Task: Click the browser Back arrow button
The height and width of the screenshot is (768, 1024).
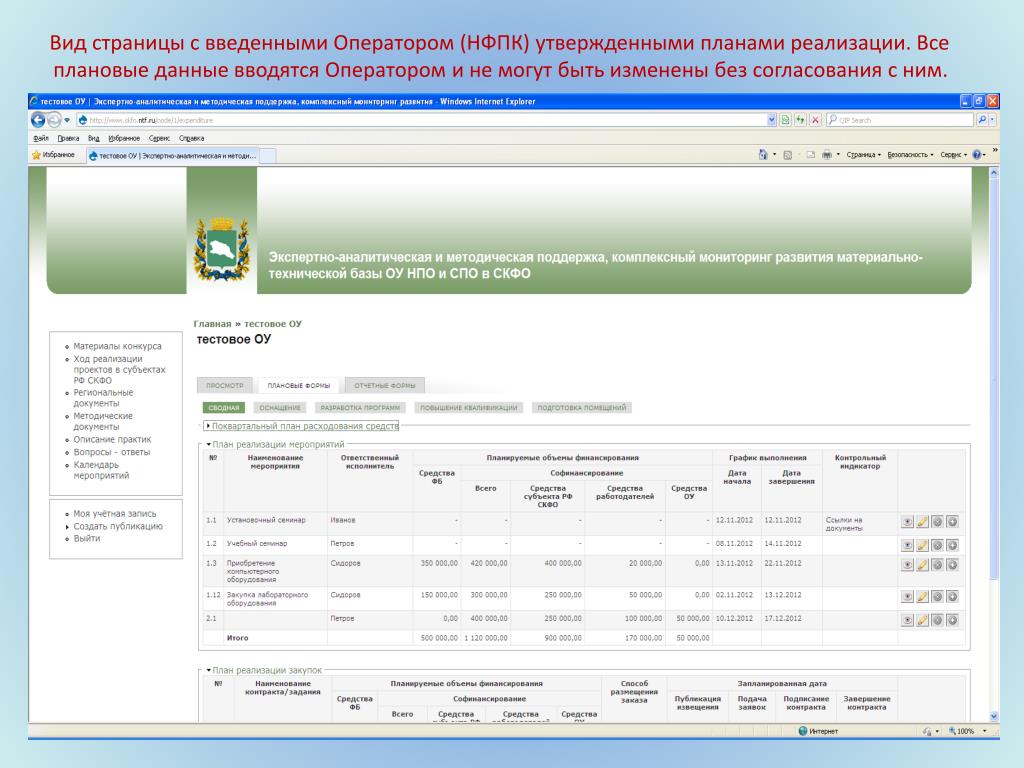Action: pyautogui.click(x=38, y=120)
